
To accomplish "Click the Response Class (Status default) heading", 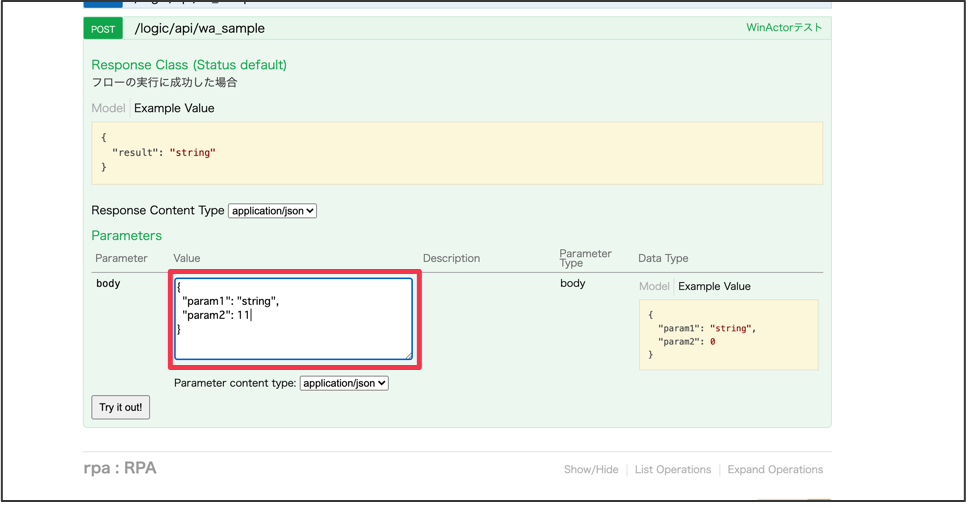I will [189, 65].
